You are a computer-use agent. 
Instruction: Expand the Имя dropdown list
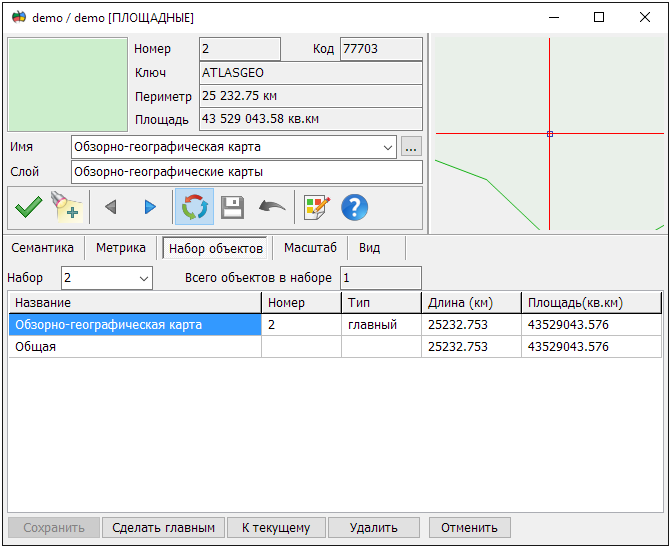coord(388,147)
